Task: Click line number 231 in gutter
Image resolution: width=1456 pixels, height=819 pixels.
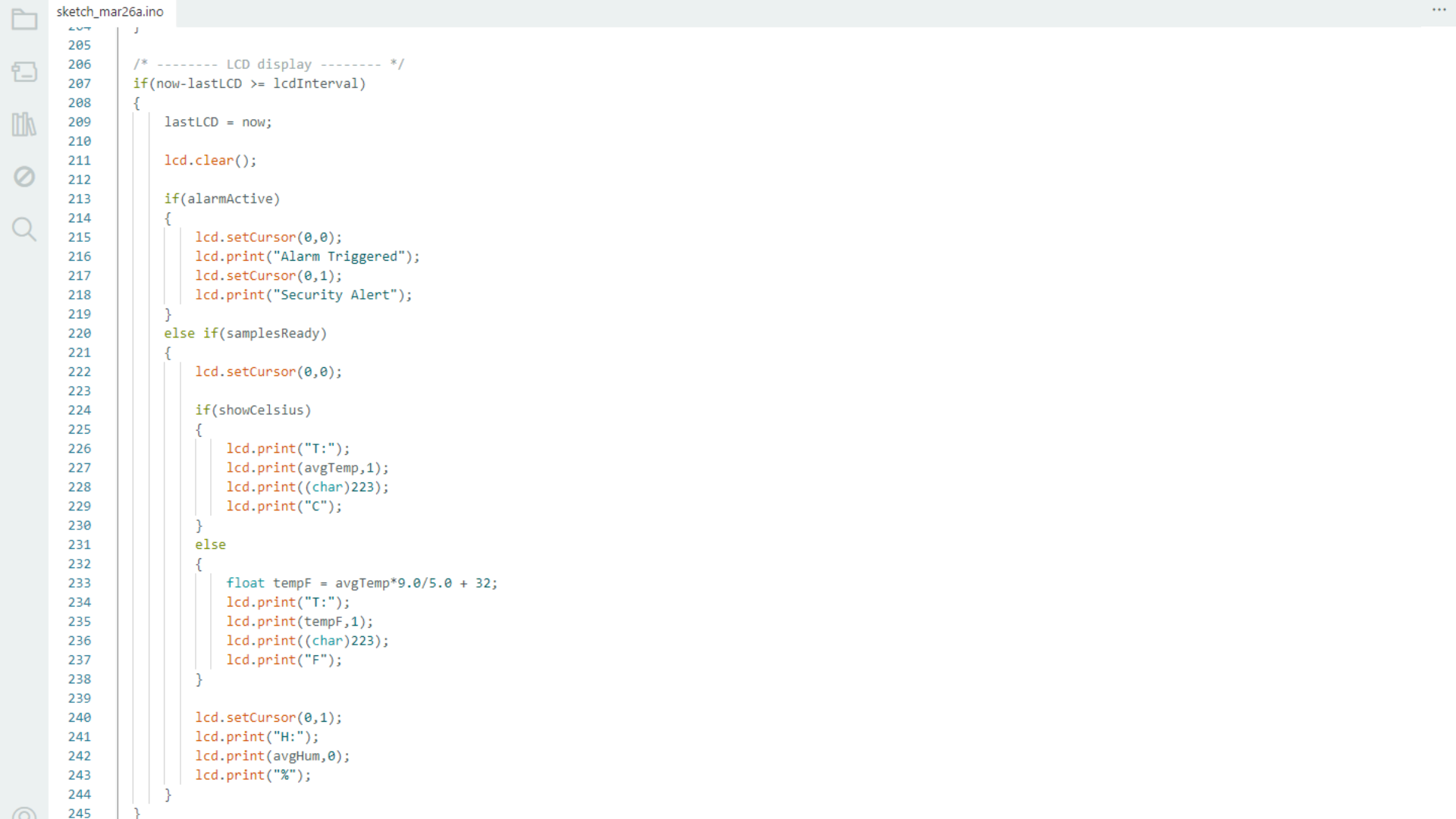Action: coord(80,544)
